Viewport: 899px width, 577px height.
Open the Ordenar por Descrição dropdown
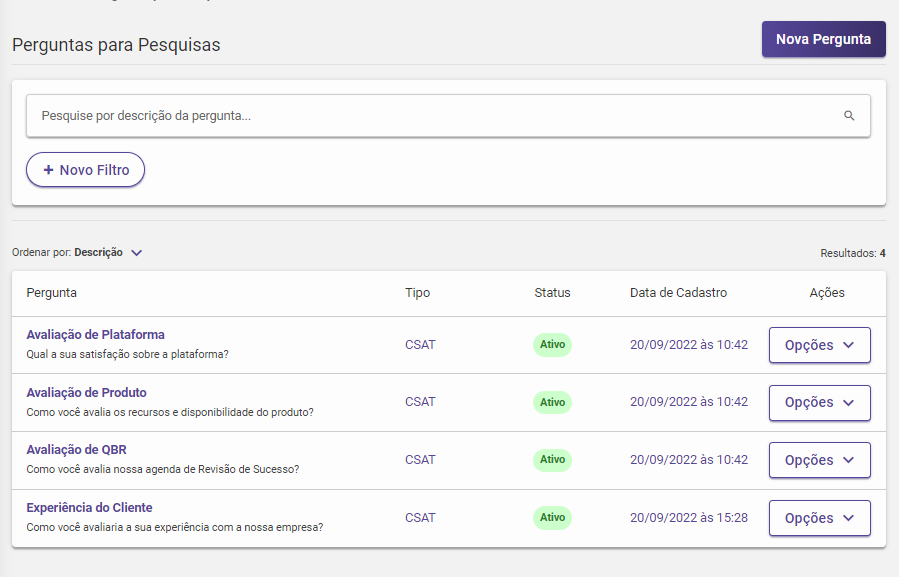tap(136, 253)
